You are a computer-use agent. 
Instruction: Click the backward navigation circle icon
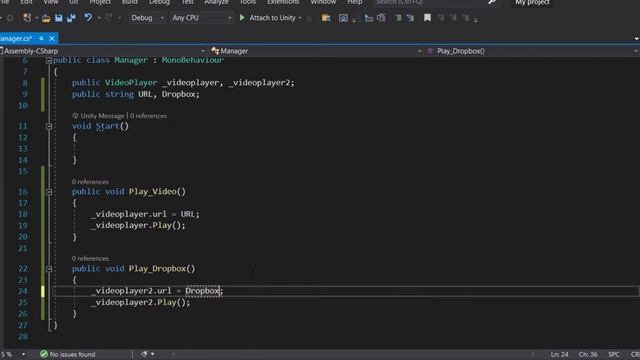[x=10, y=18]
